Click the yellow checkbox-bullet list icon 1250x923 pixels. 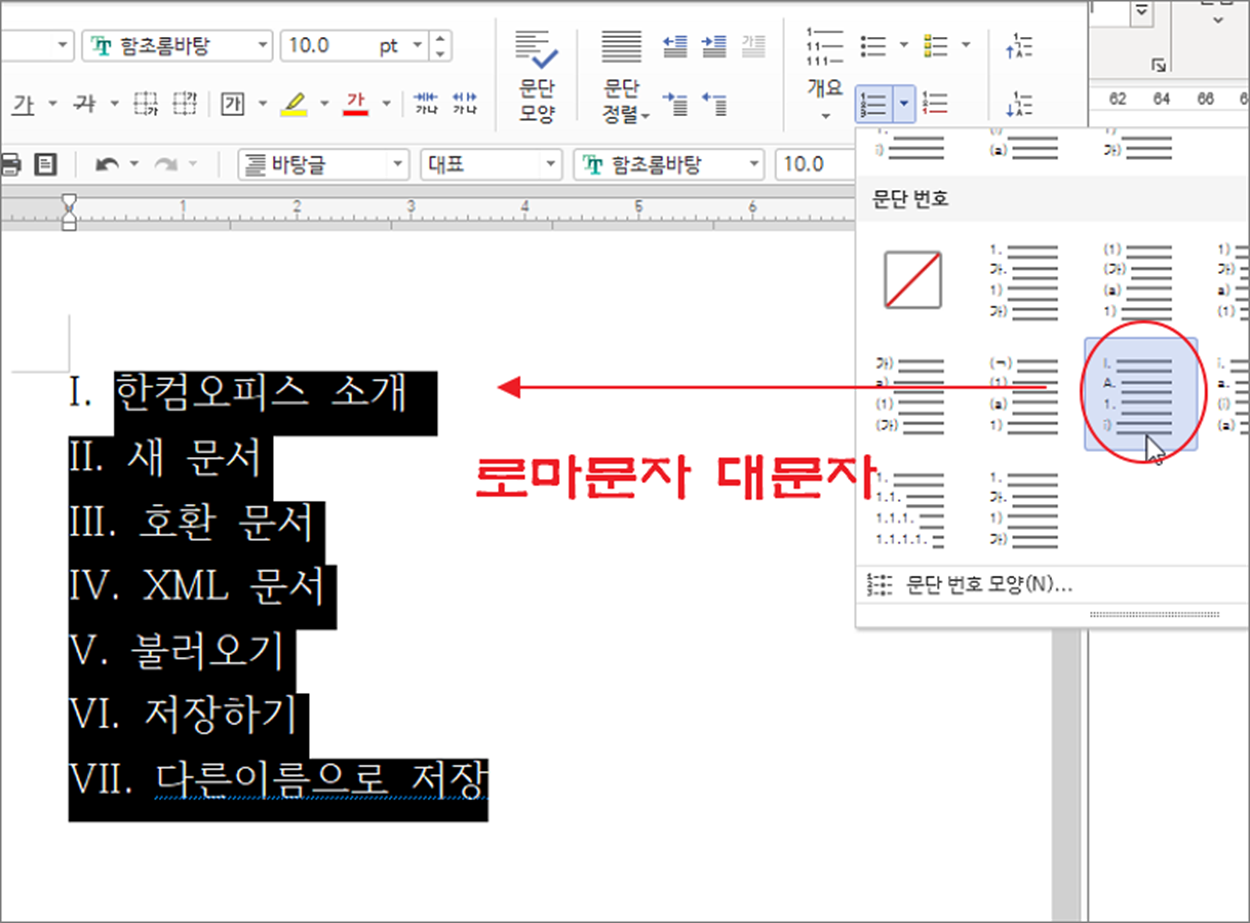pos(936,45)
